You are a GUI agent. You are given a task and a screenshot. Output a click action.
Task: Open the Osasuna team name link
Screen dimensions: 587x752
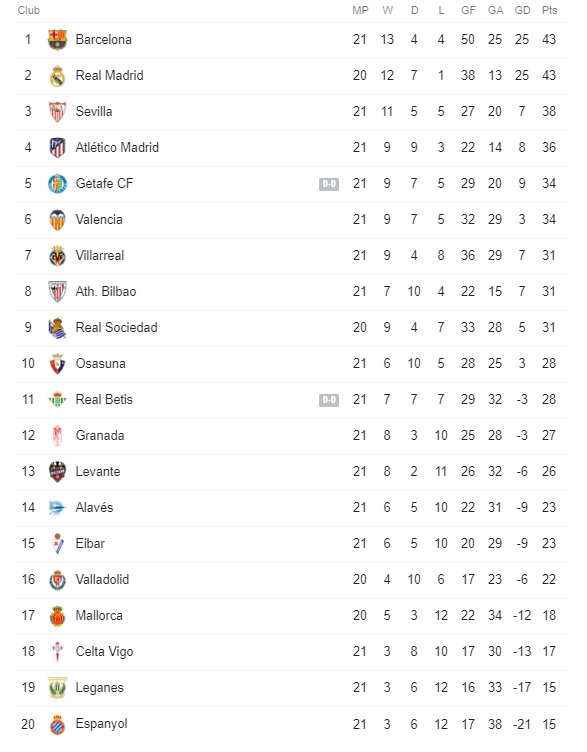tap(101, 364)
